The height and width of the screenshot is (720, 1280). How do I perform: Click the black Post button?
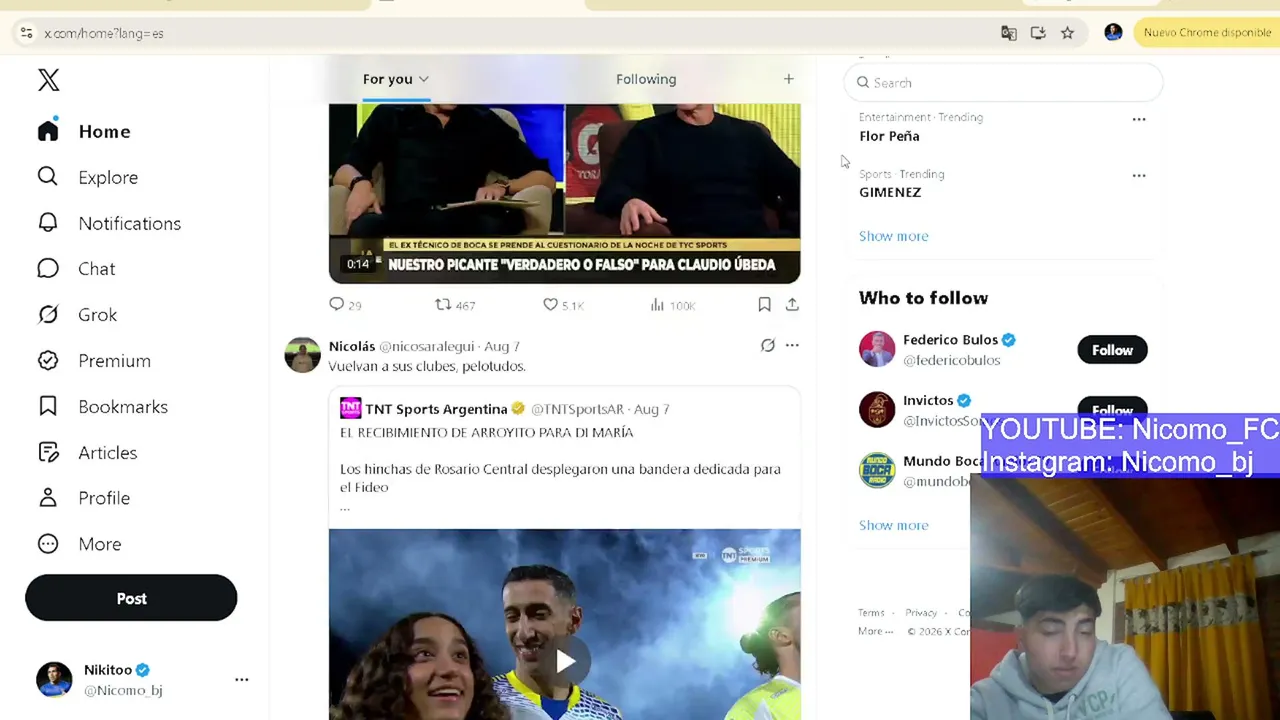[x=131, y=598]
